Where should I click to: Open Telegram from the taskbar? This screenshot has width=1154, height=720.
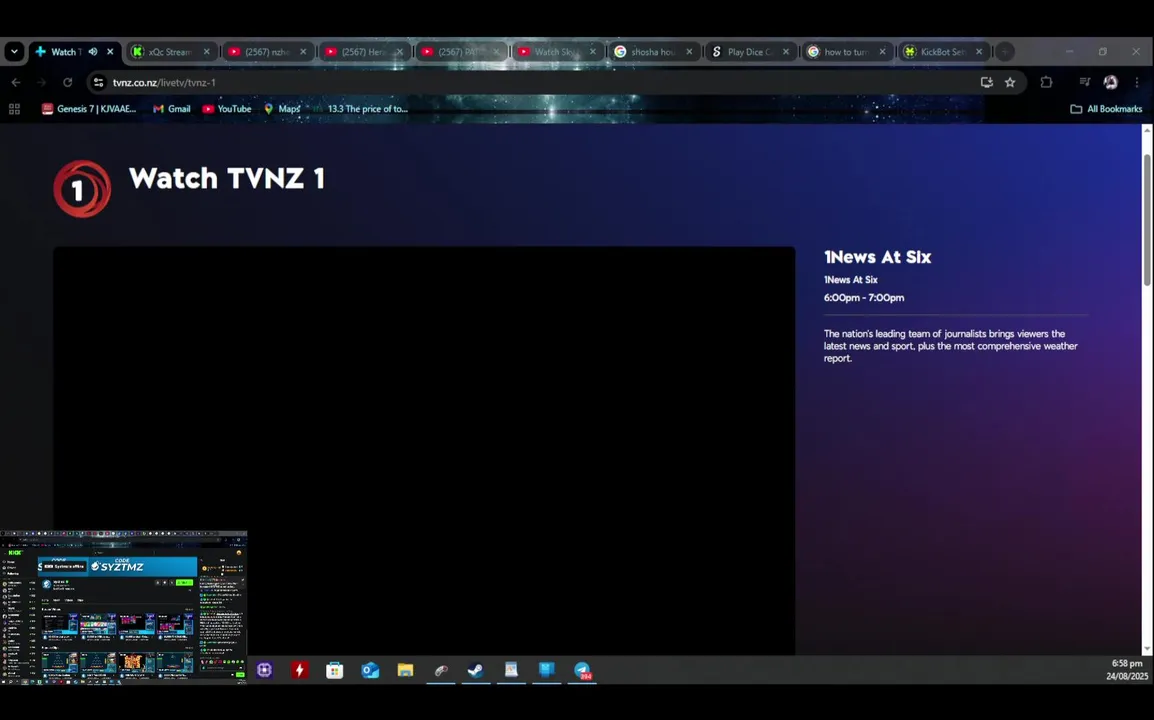click(582, 670)
